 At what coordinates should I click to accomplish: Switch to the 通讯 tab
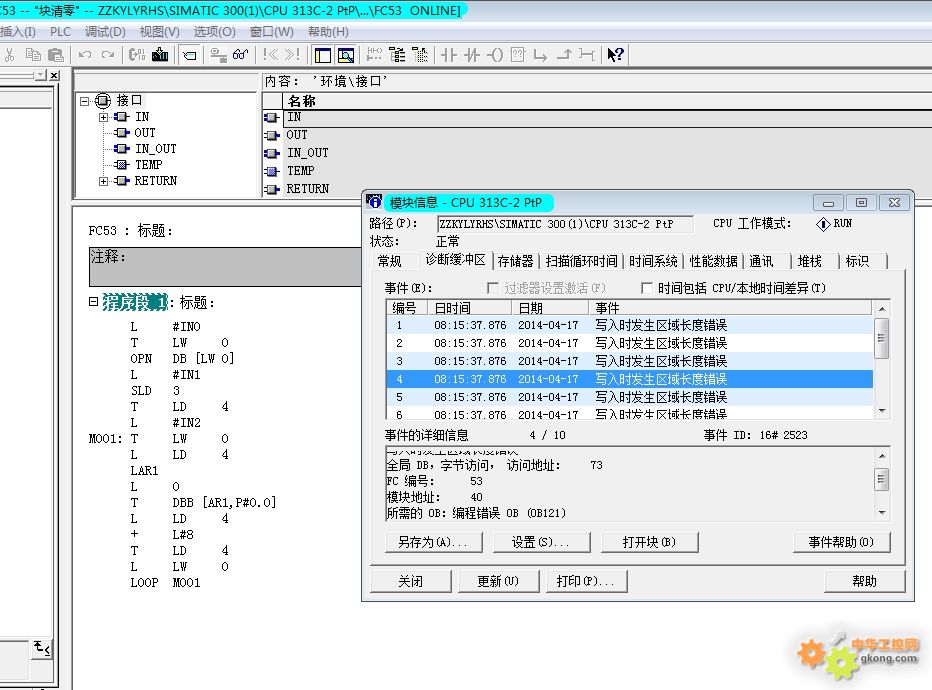coord(761,261)
